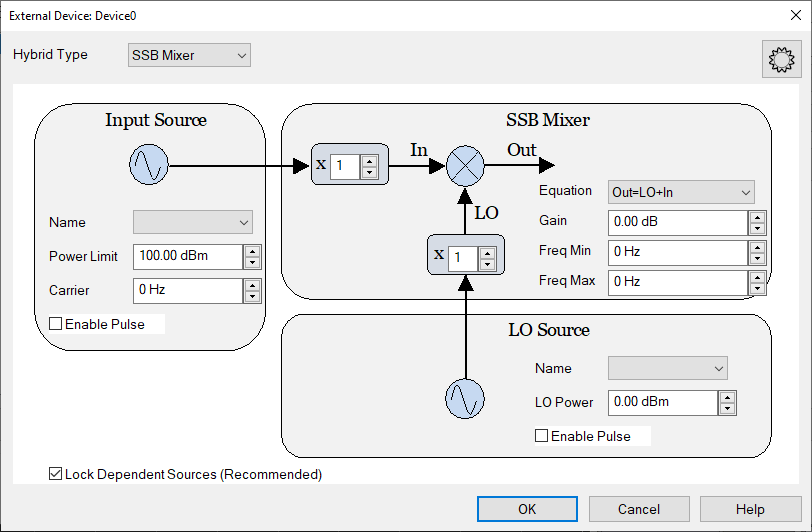
Task: Open the Input Source Name dropdown
Action: point(193,222)
